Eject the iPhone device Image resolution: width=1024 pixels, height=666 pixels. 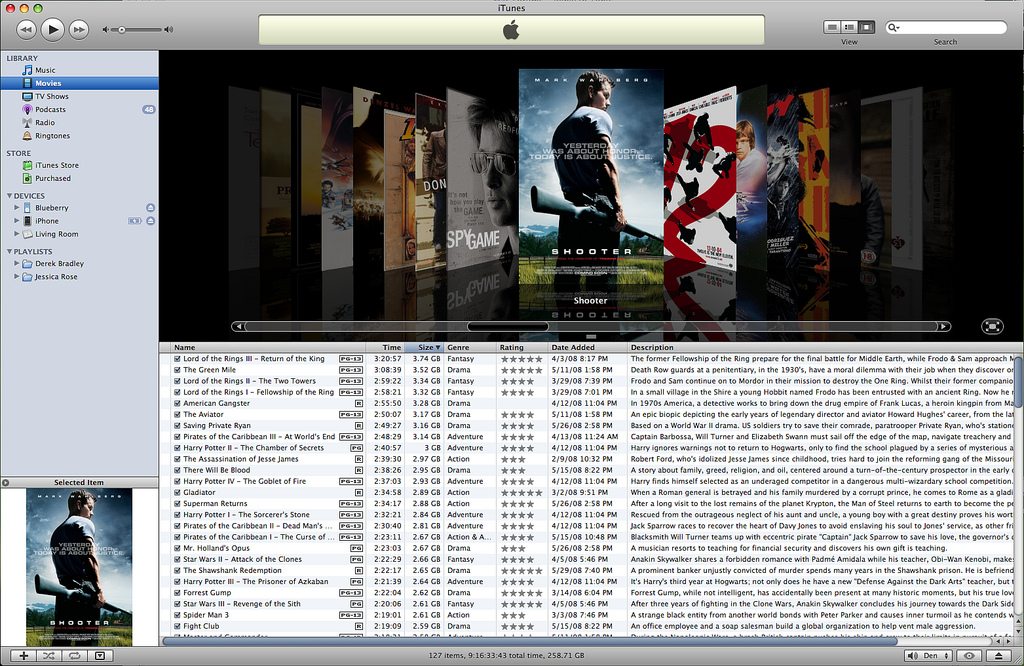click(150, 221)
